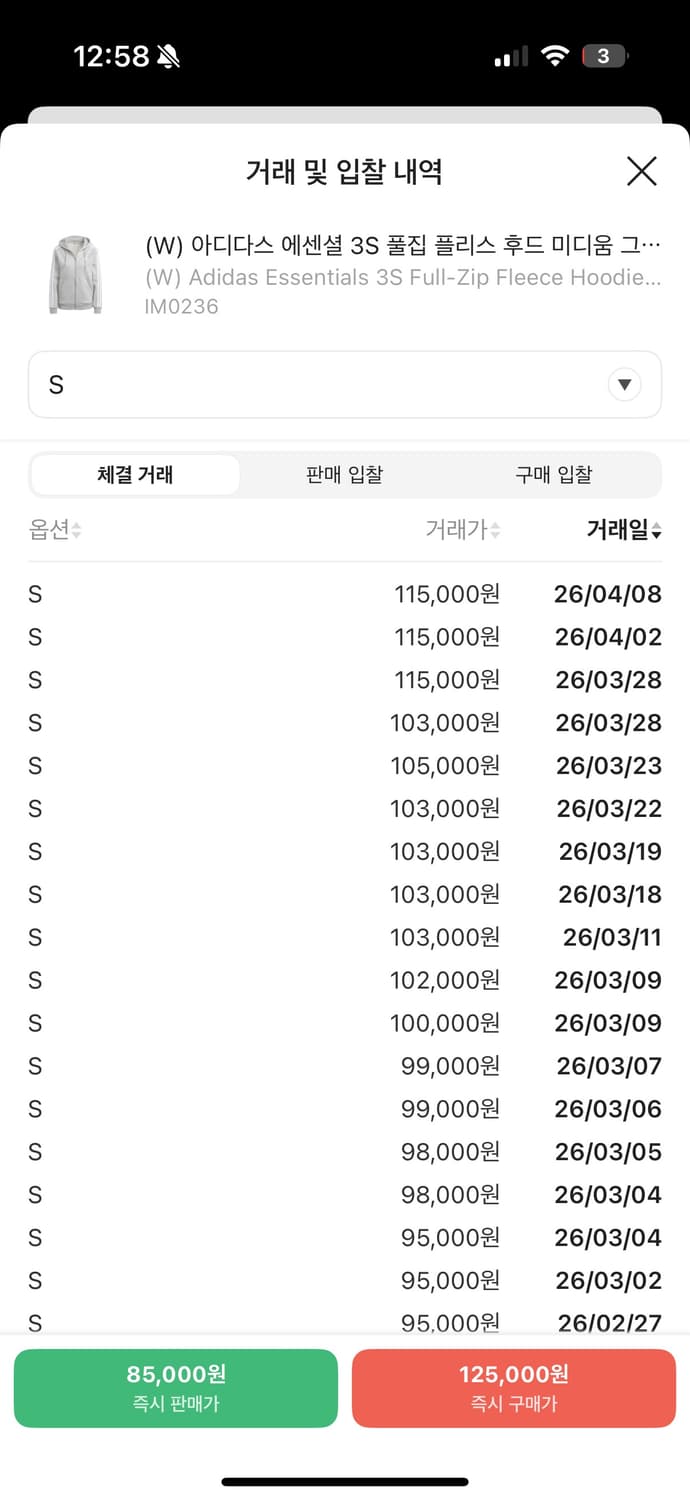690x1500 pixels.
Task: Click the 85,000원 즉시 판매가 button
Action: point(176,1388)
